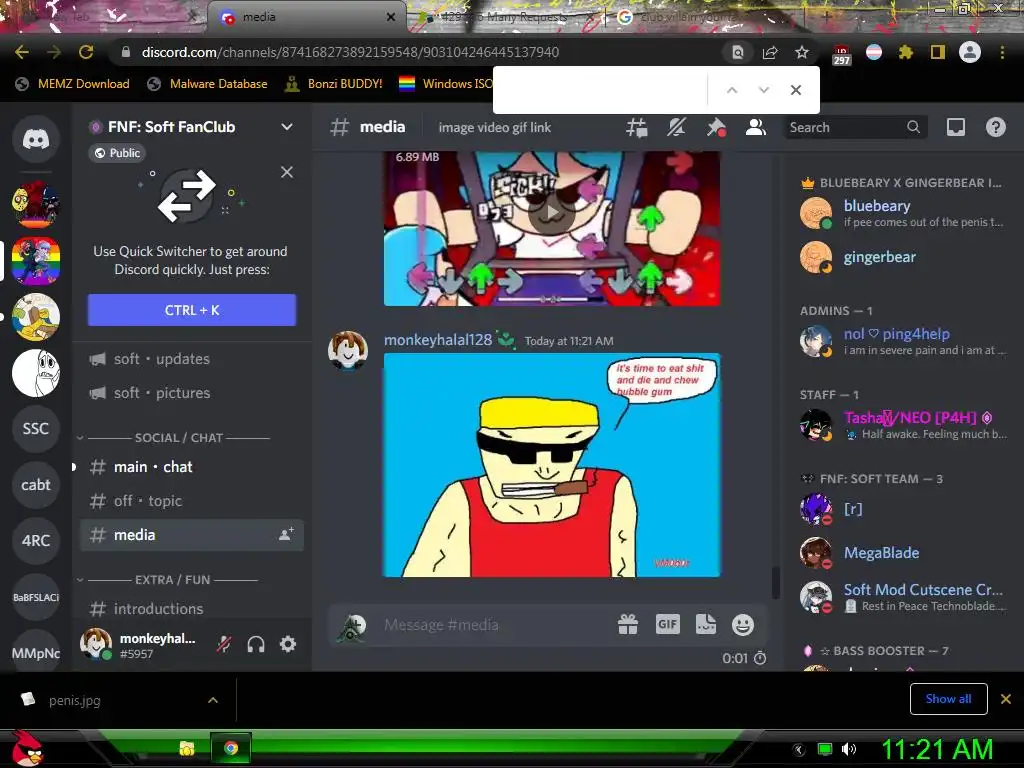This screenshot has width=1024, height=768.
Task: Close the find-in-page bar
Action: tap(795, 90)
